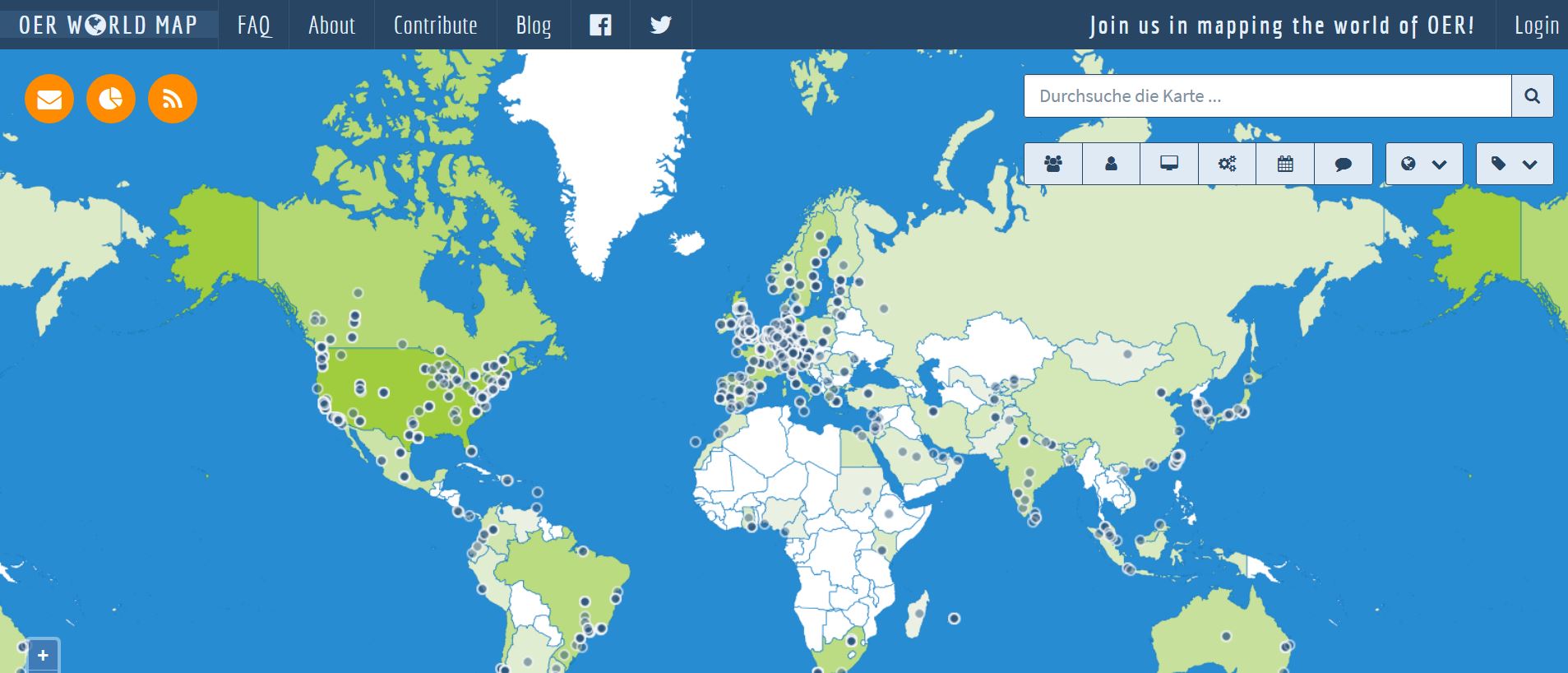This screenshot has width=1568, height=673.
Task: Toggle the single person filter
Action: point(1111,164)
